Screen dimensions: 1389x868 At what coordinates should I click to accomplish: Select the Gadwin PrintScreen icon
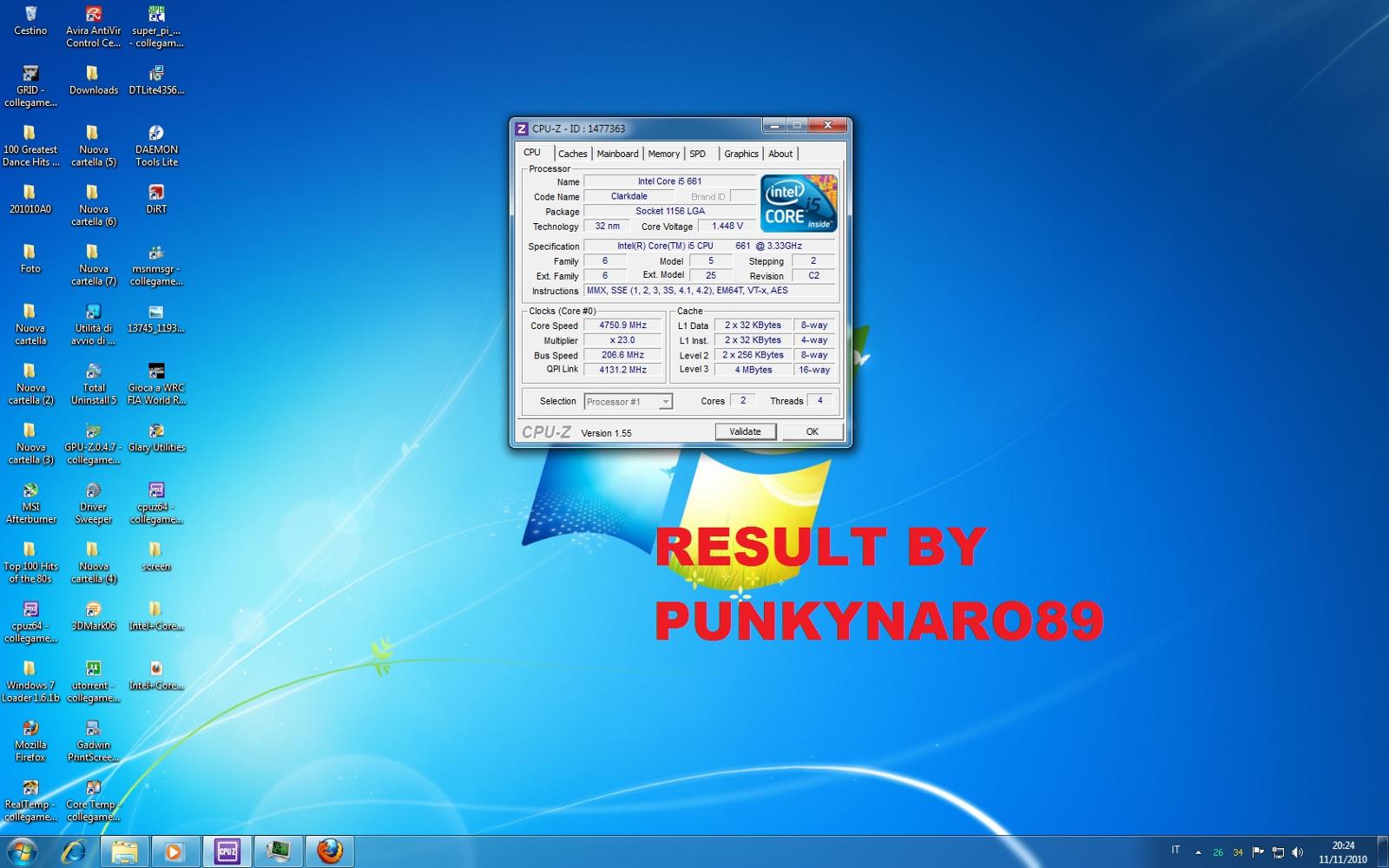click(x=94, y=741)
